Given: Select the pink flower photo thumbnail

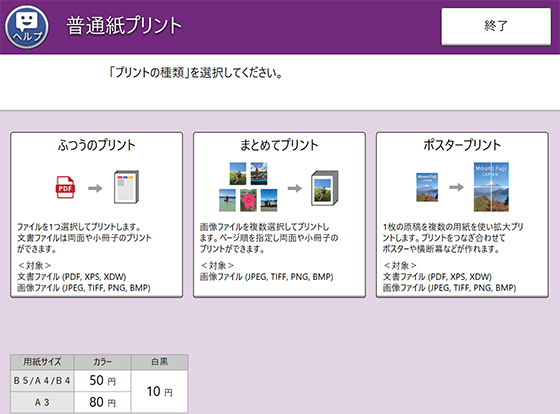Looking at the screenshot, I should 249,200.
